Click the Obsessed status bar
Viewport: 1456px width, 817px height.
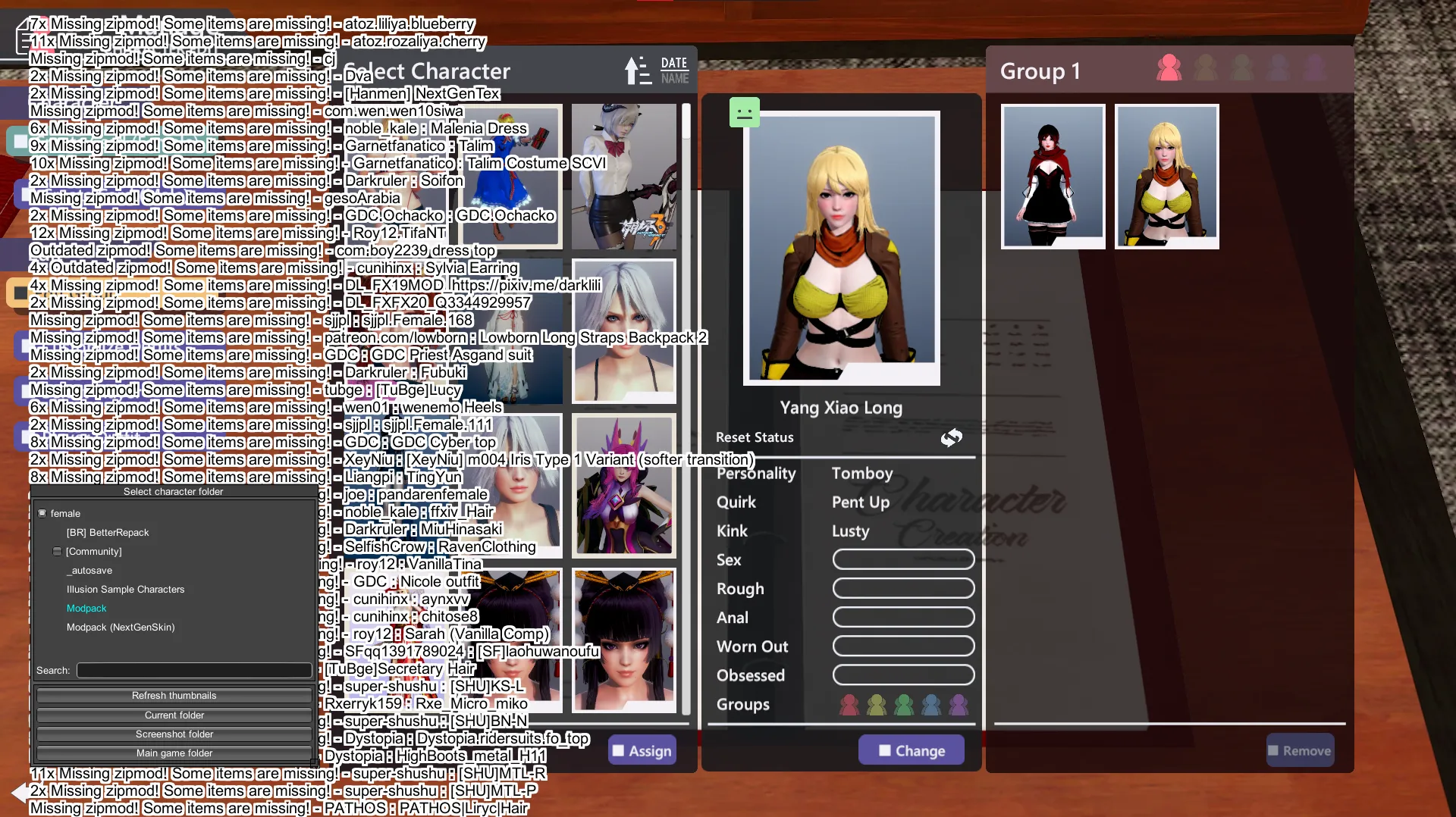902,675
